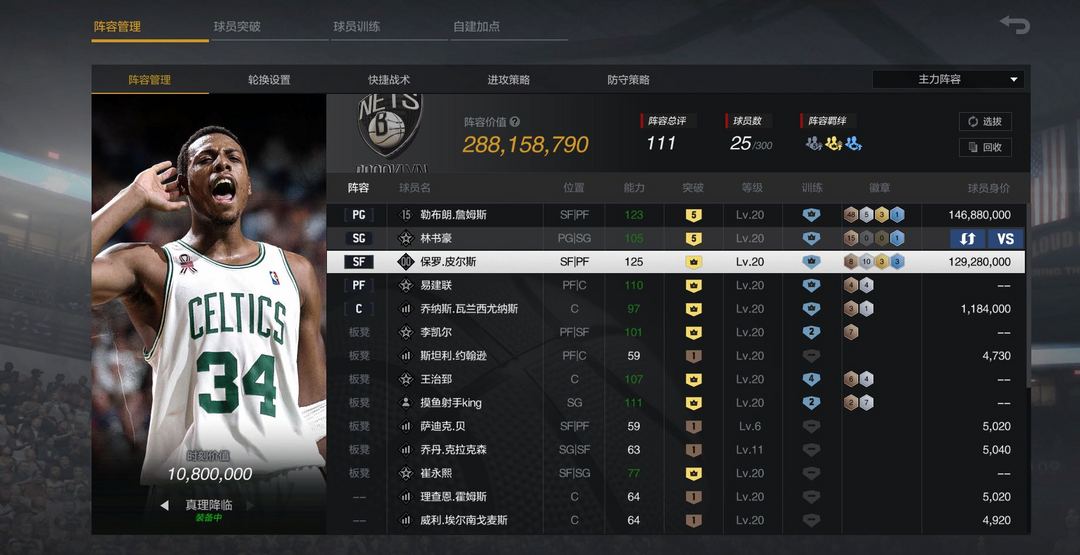
Task: Go to the next card skin with right arrow
Action: point(250,505)
